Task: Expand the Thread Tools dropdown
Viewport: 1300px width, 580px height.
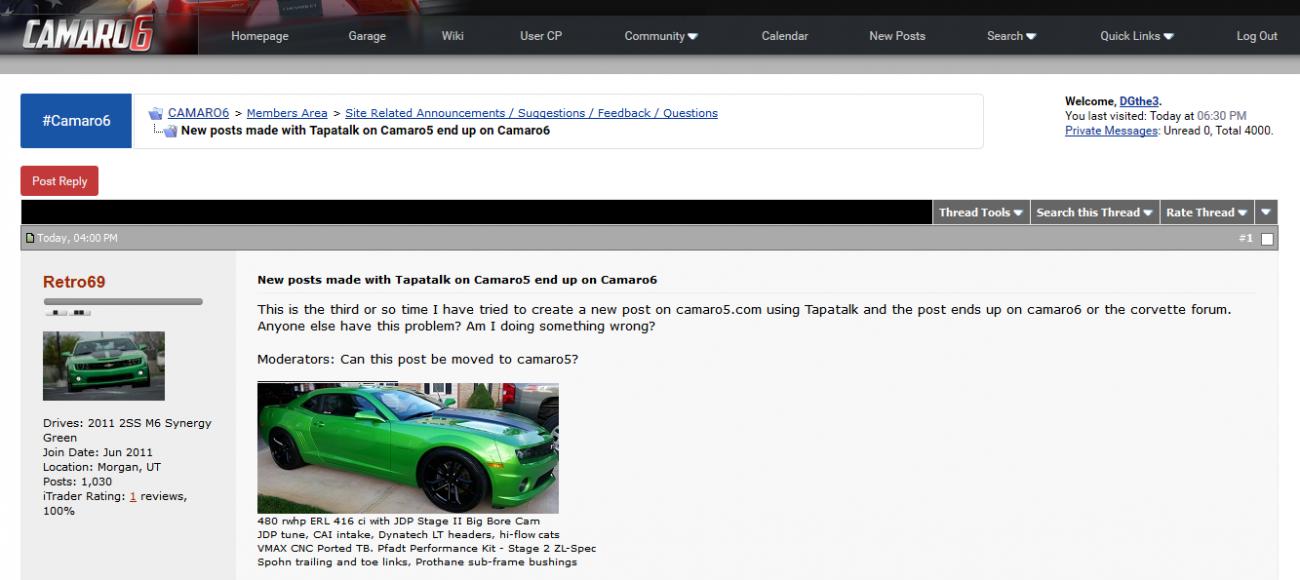Action: point(978,212)
